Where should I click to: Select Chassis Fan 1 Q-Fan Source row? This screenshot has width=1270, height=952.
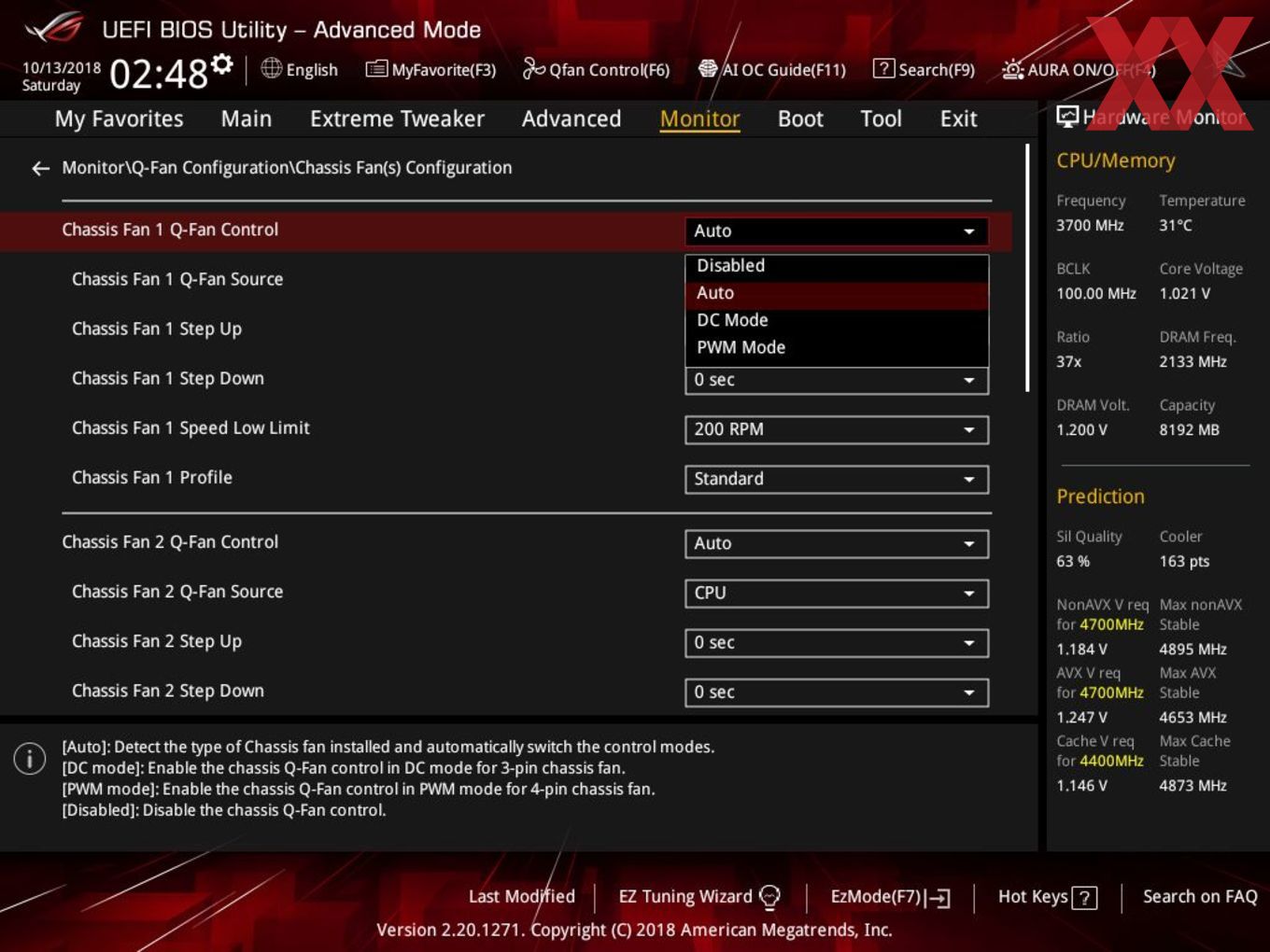(177, 279)
